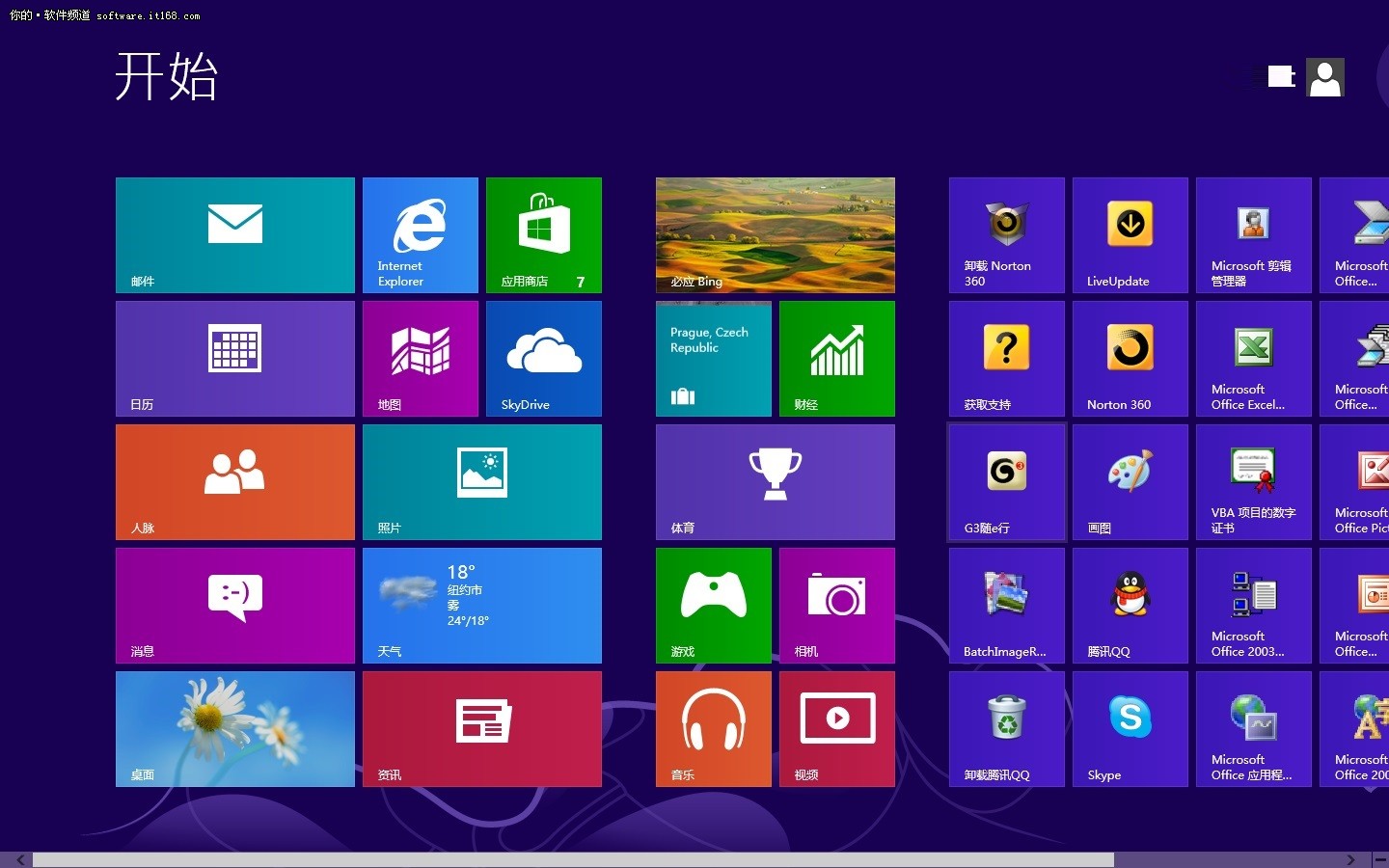The image size is (1389, 868).
Task: Launch the Norton 360 tile
Action: (1130, 359)
